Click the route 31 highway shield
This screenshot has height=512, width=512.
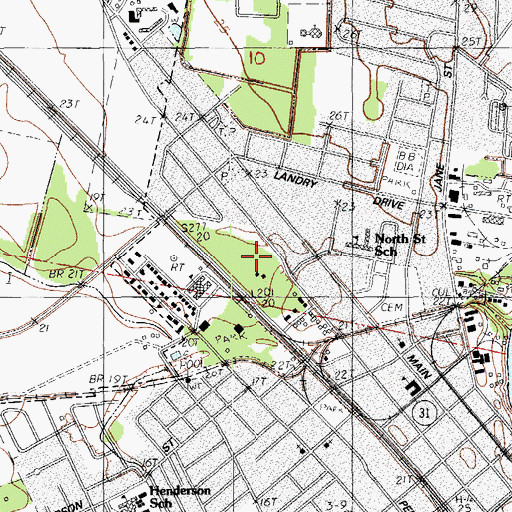pos(423,413)
